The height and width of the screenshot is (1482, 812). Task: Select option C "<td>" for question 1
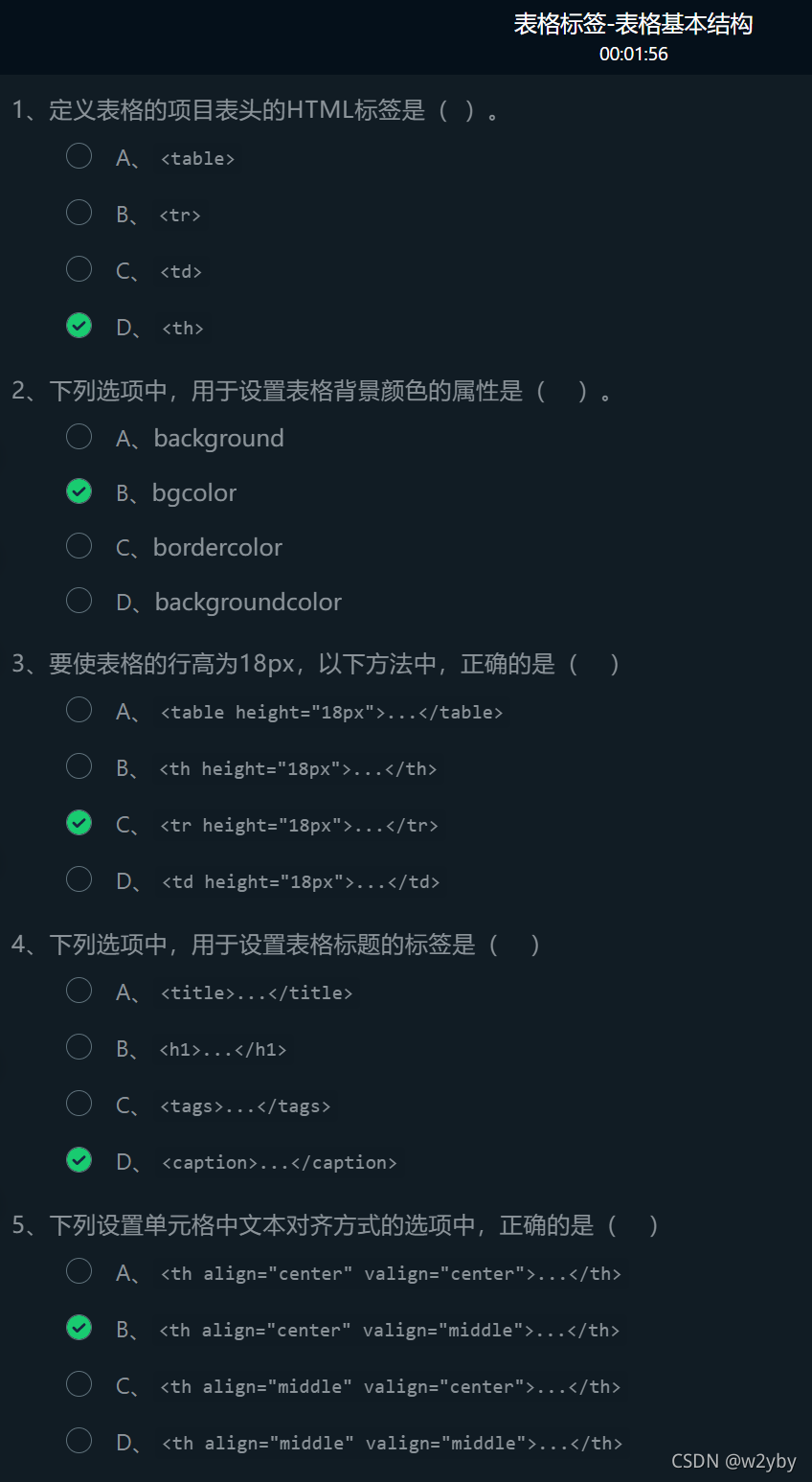click(x=79, y=268)
